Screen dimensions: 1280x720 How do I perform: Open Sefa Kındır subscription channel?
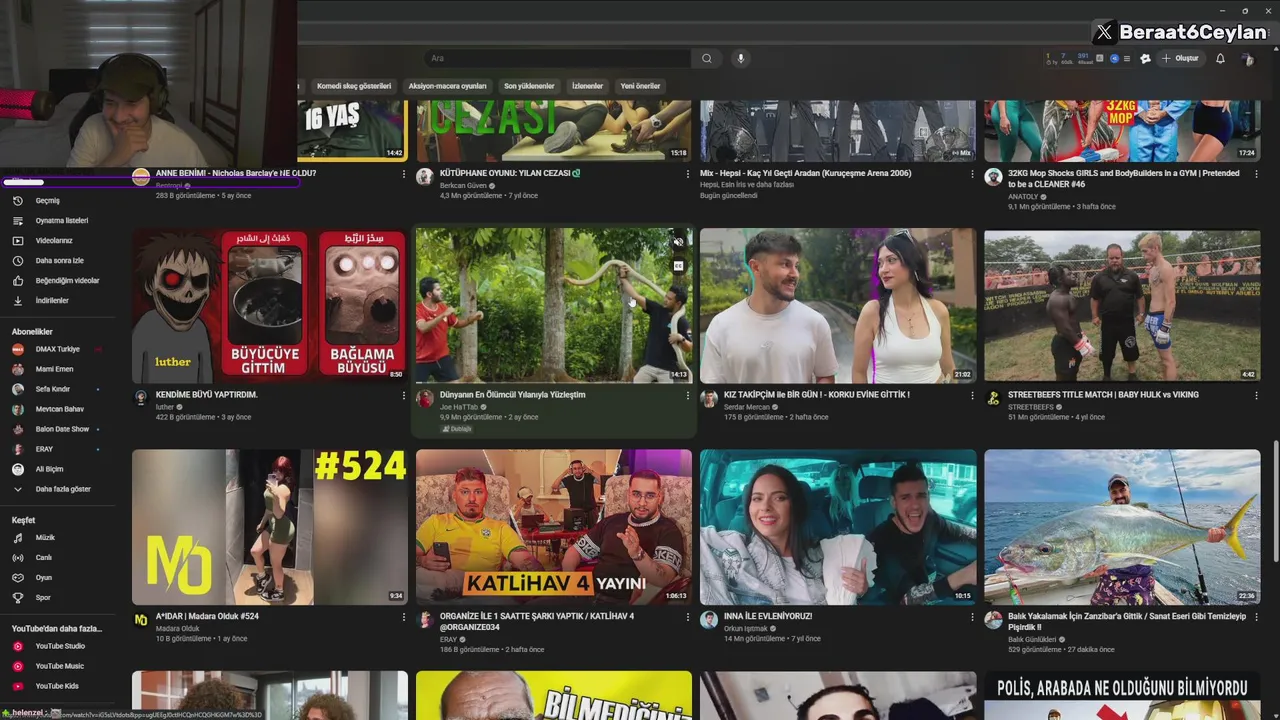coord(53,389)
